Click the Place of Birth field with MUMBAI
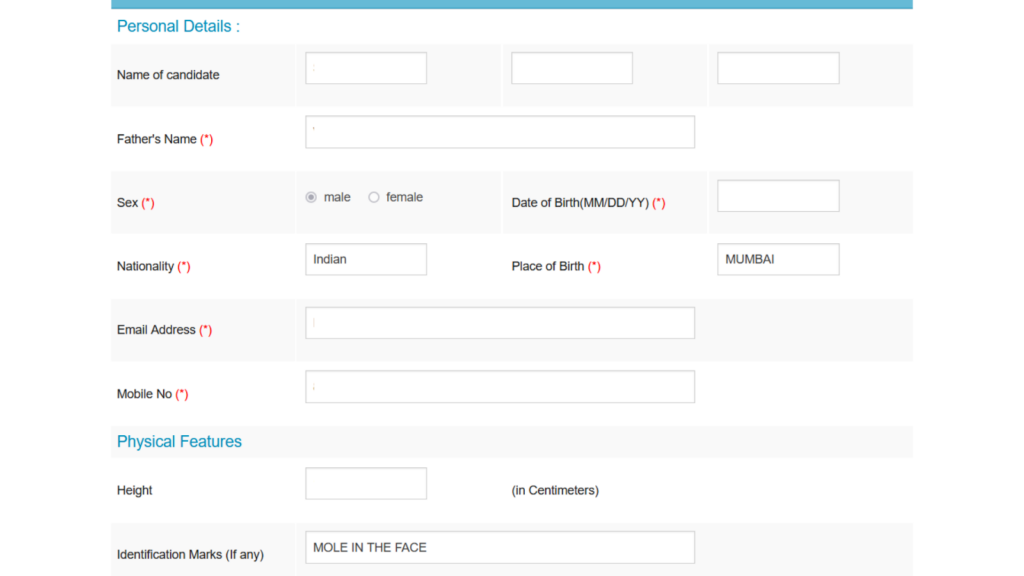The width and height of the screenshot is (1024, 576). point(778,260)
